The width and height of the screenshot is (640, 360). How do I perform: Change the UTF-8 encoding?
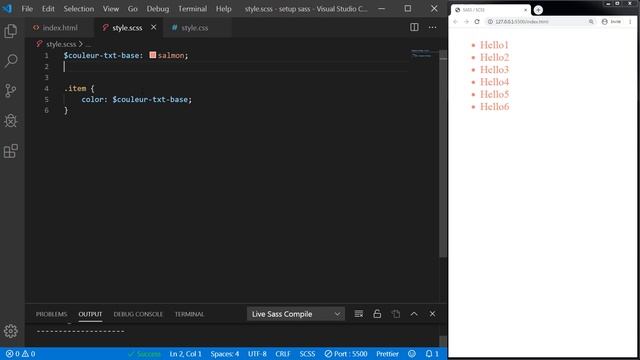click(257, 354)
